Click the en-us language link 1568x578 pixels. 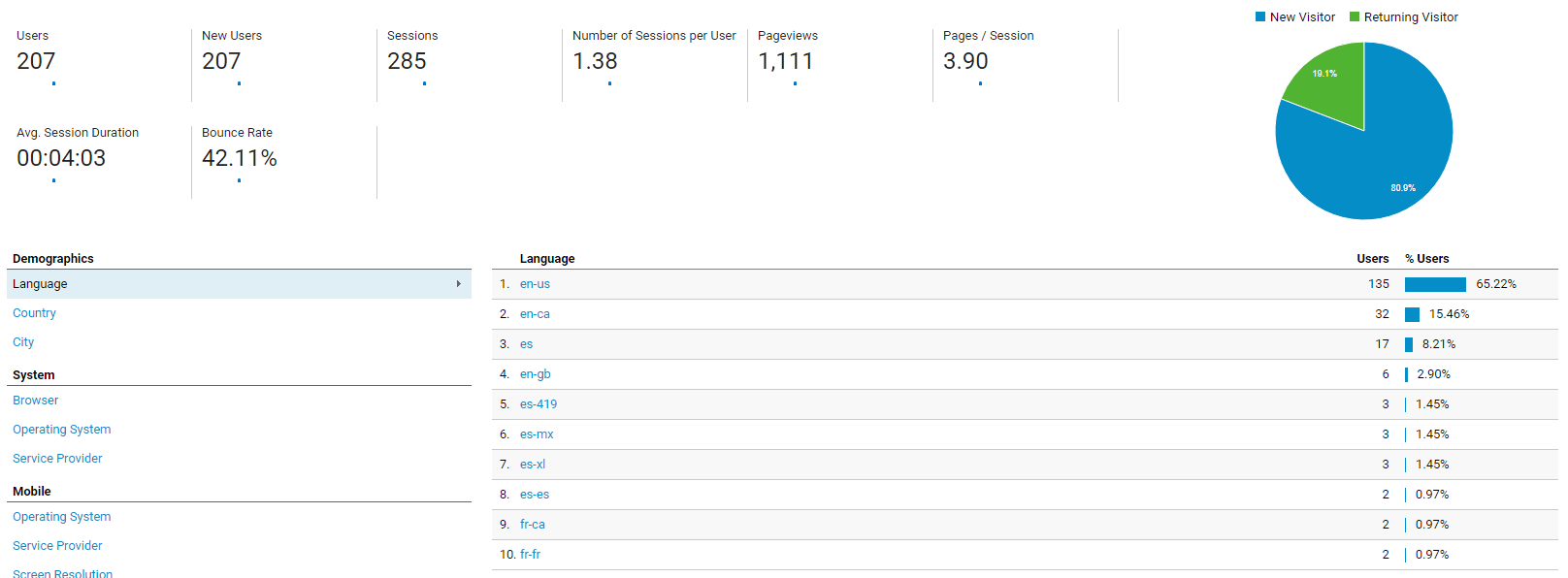pos(535,284)
